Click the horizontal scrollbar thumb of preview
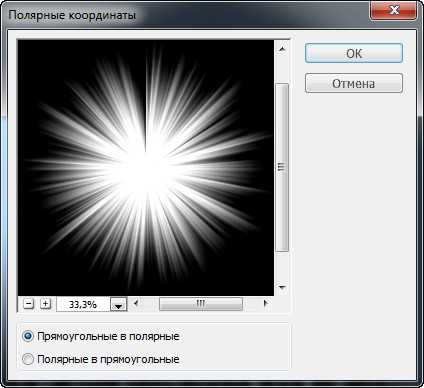424x388 pixels. point(201,304)
